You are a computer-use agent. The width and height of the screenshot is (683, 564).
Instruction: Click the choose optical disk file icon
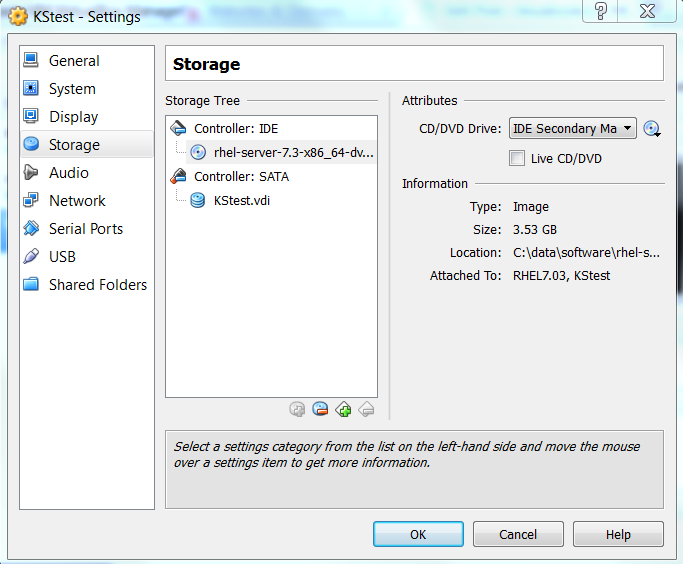(652, 129)
